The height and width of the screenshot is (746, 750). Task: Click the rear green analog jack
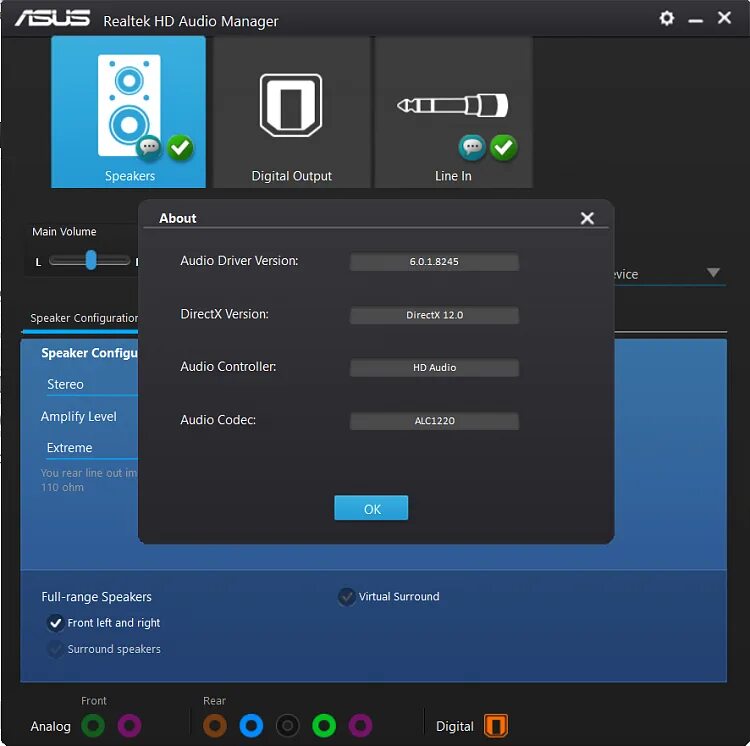tap(324, 725)
